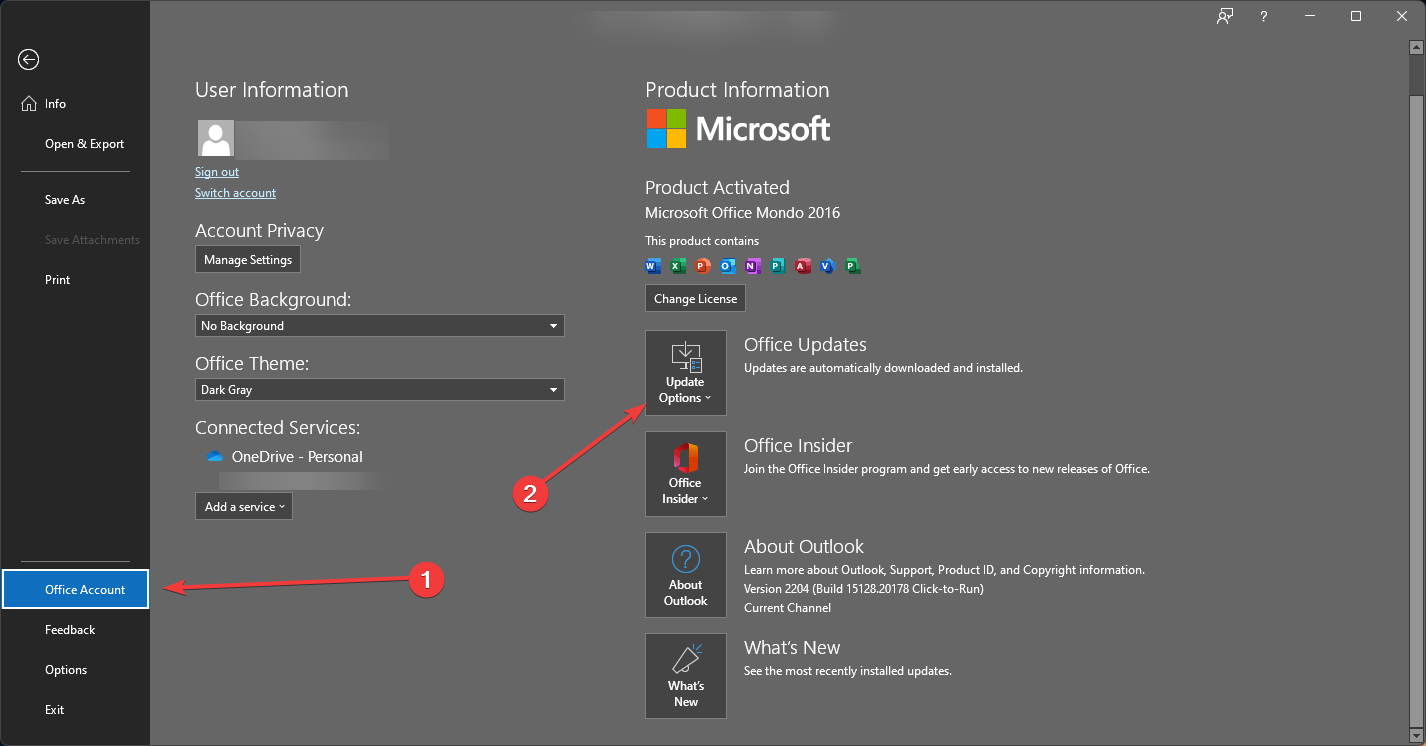Image resolution: width=1426 pixels, height=746 pixels.
Task: Click the user profile picture
Action: click(x=216, y=140)
